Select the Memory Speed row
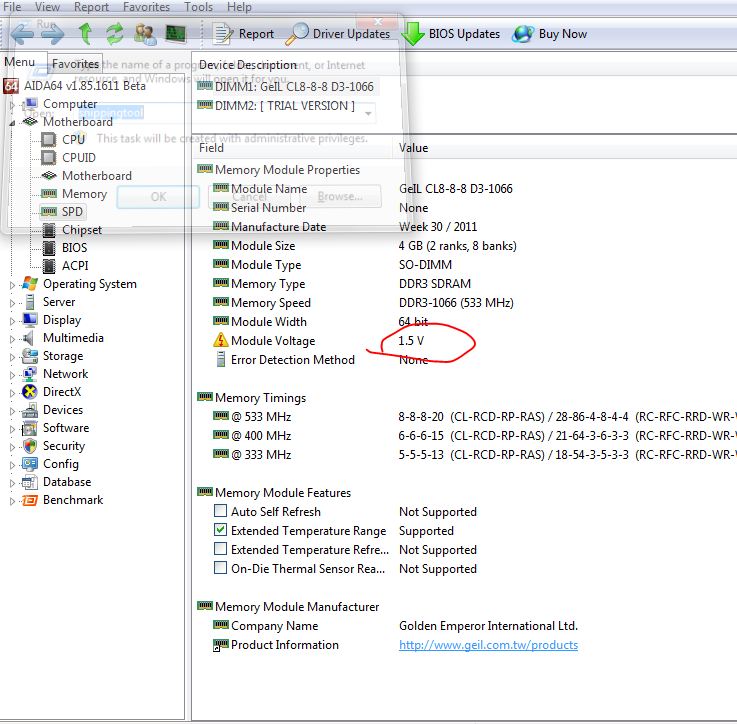Image resolution: width=737 pixels, height=724 pixels. pyautogui.click(x=363, y=303)
